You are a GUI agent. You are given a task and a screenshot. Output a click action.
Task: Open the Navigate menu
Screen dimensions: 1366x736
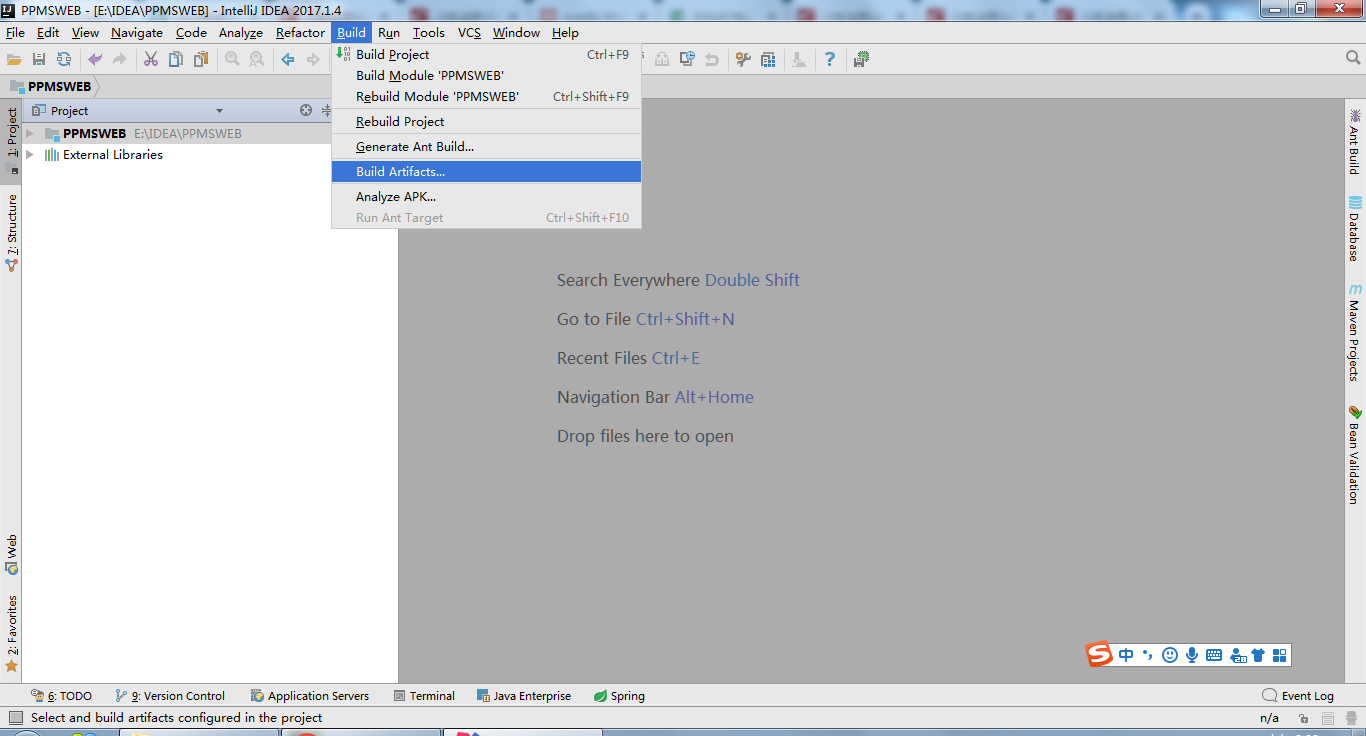tap(137, 33)
